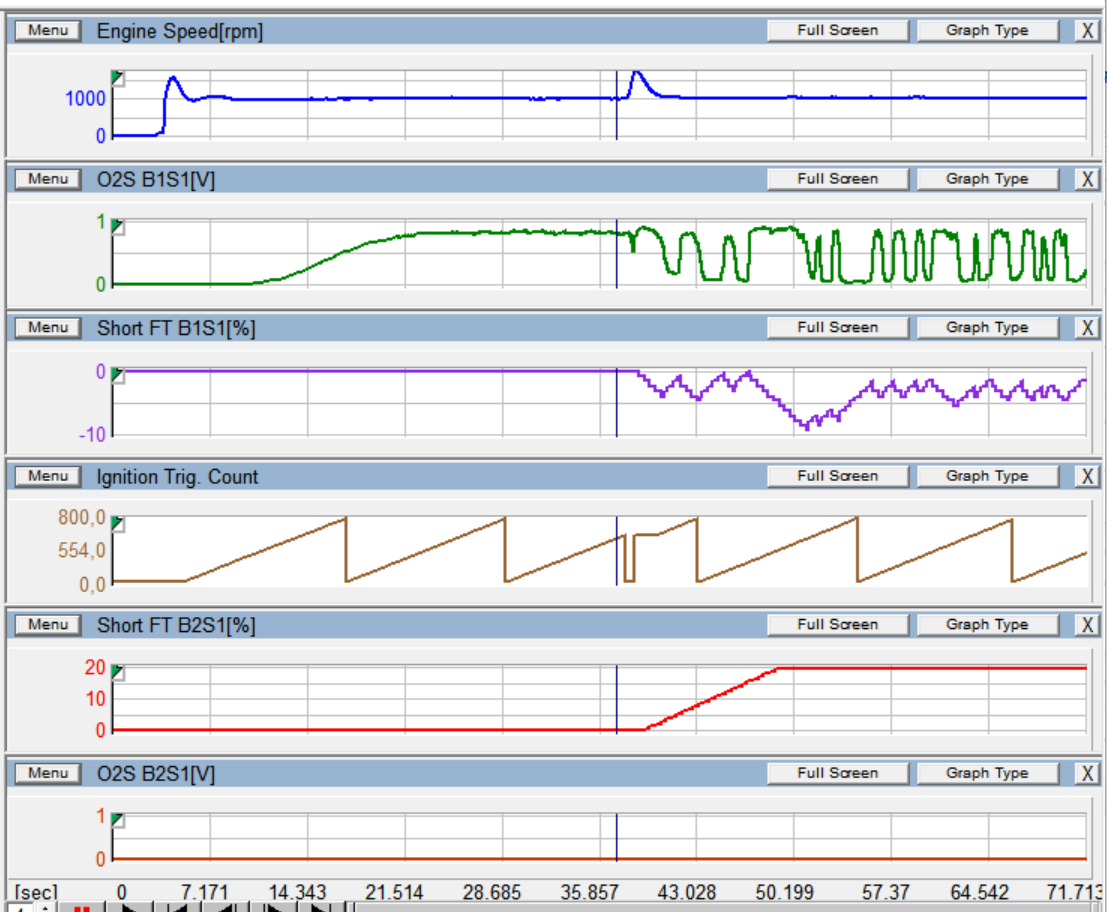Show O2S B1S1 graph in Full Screen
Screen dimensions: 1107x912
(837, 179)
